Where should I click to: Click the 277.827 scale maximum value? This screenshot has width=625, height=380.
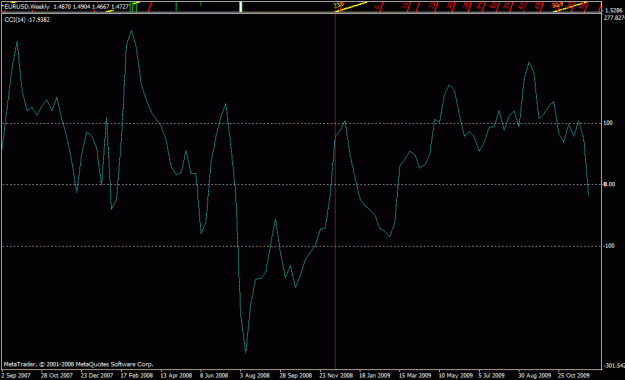(613, 18)
